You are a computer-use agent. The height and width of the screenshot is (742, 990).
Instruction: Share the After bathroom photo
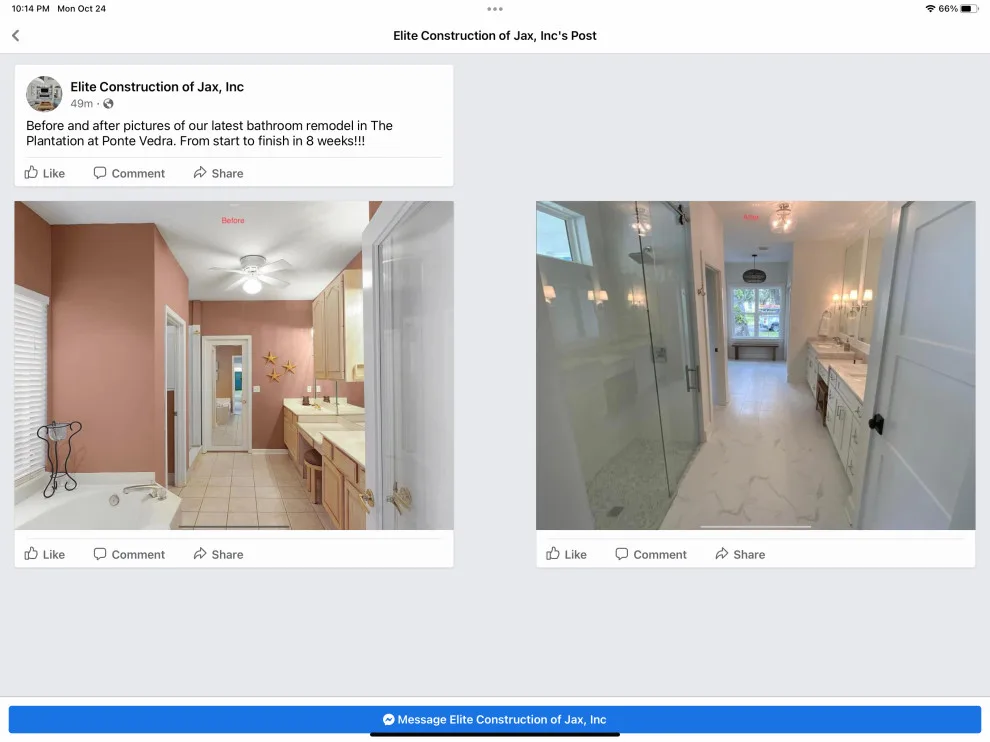[x=740, y=554]
